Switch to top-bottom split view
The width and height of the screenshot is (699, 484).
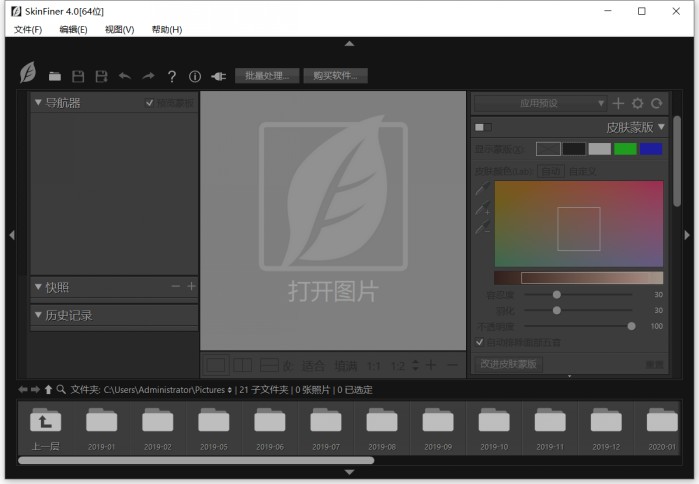269,365
